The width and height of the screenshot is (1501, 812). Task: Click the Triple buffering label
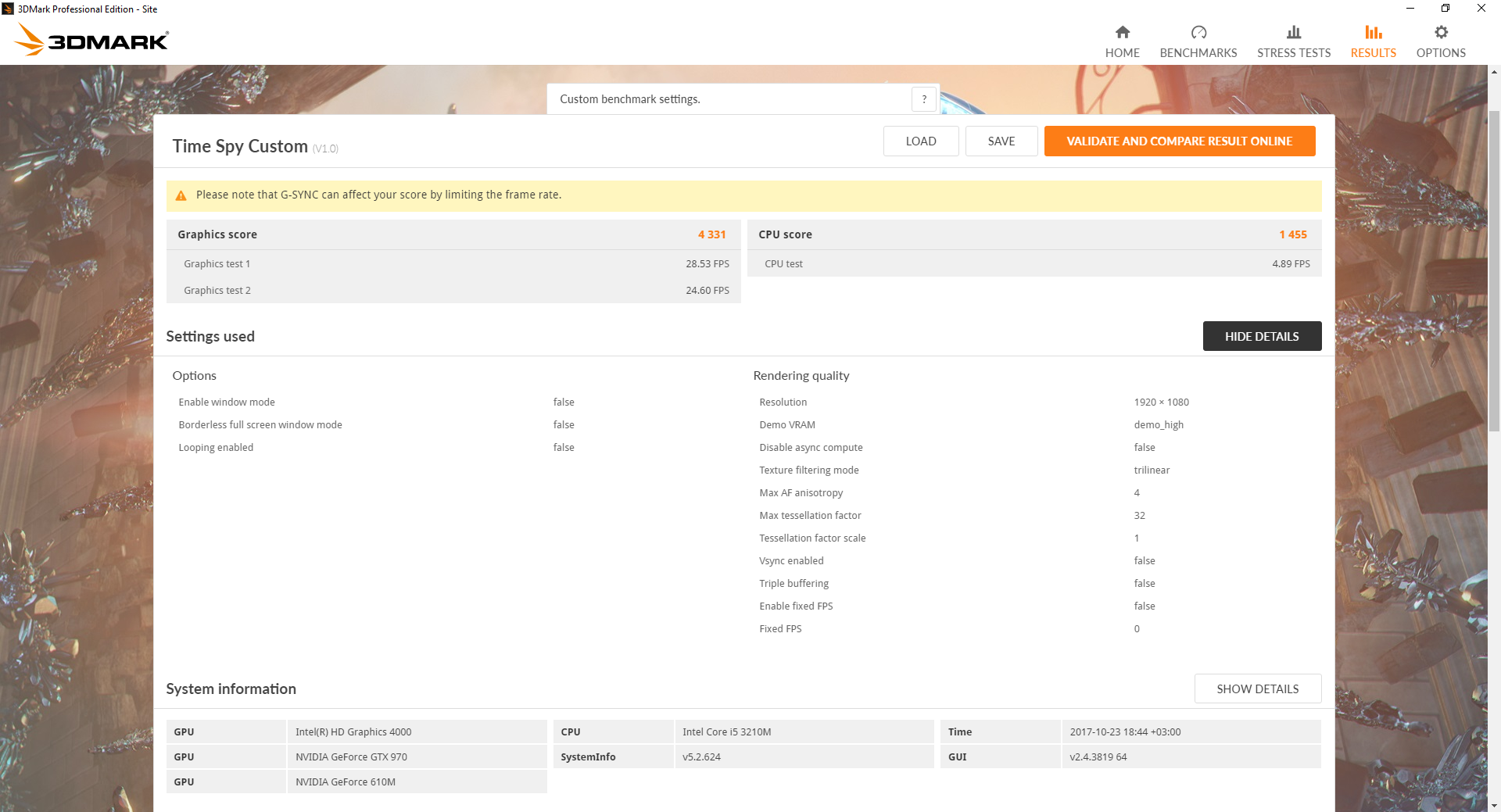(x=793, y=584)
